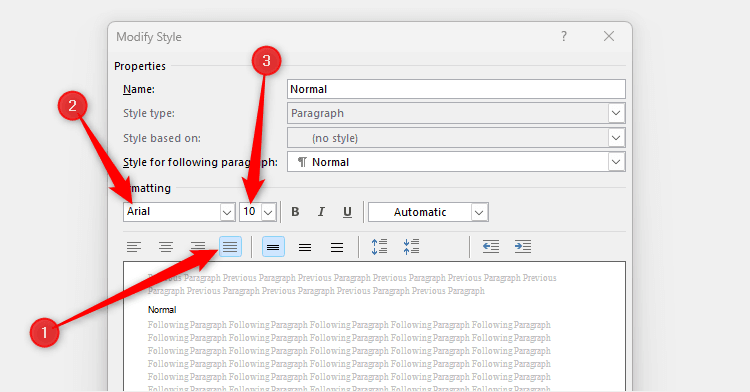Select justify alignment icon
Viewport: 750px width, 392px height.
pyautogui.click(x=230, y=247)
